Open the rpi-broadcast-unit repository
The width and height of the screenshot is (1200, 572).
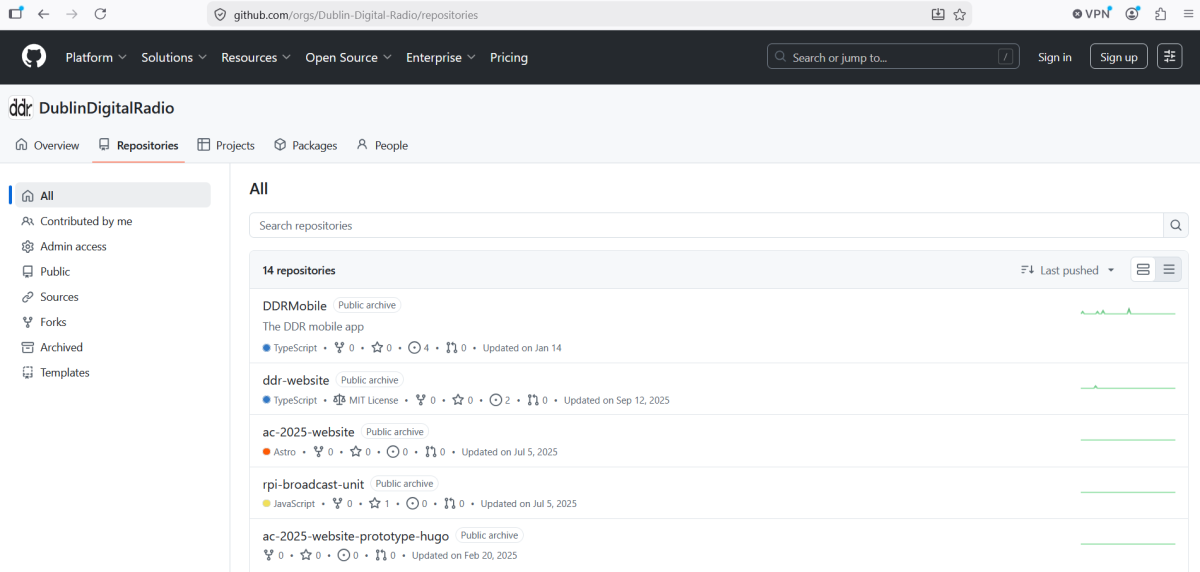tap(313, 484)
